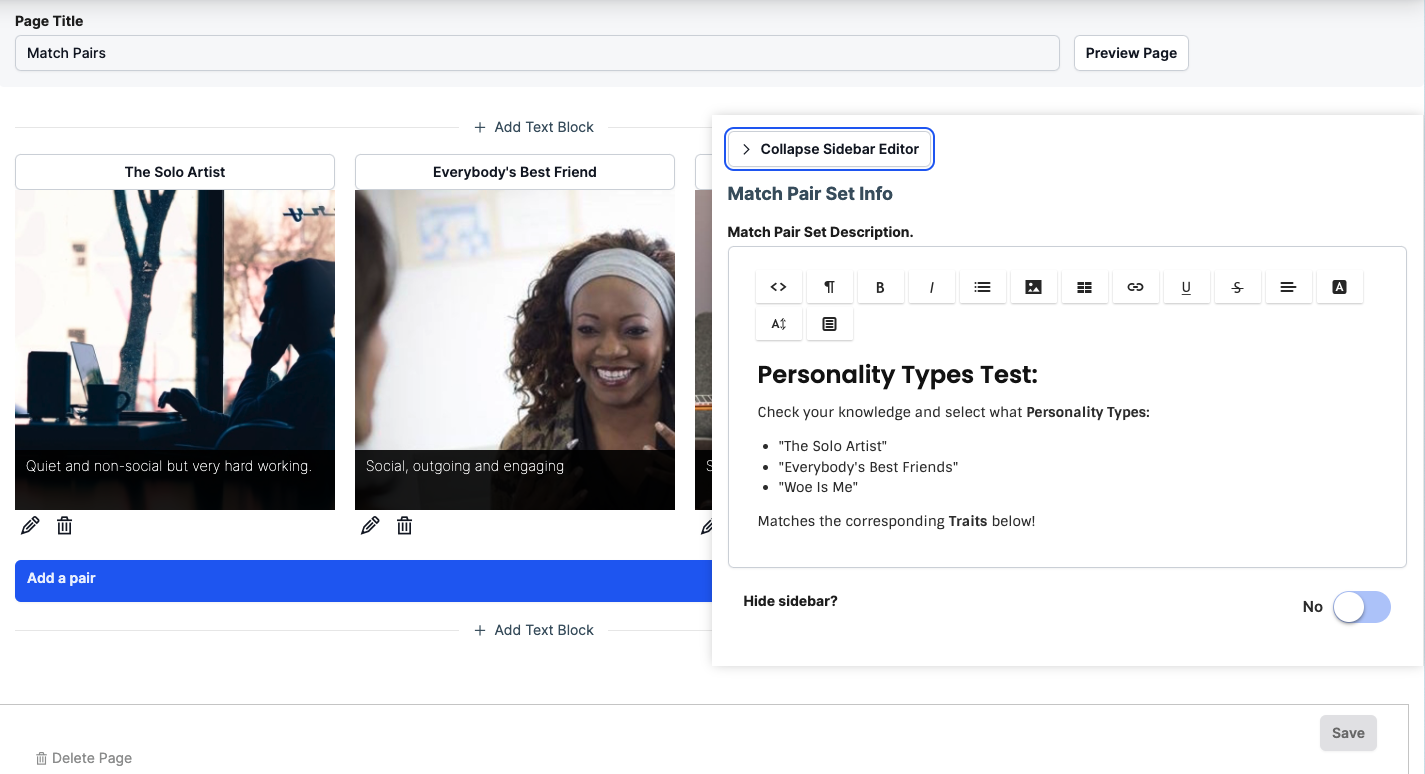Image resolution: width=1425 pixels, height=774 pixels.
Task: Toggle bold formatting in description editor
Action: (880, 287)
